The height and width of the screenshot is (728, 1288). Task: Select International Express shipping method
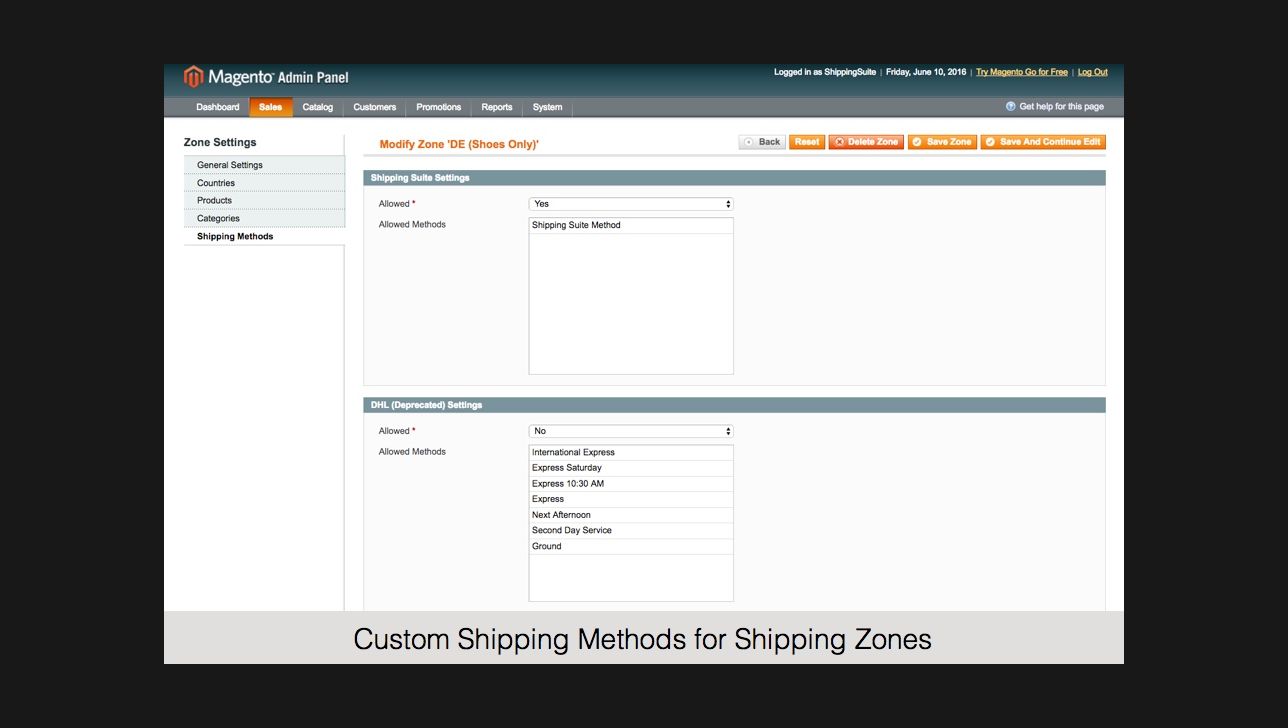(x=573, y=452)
